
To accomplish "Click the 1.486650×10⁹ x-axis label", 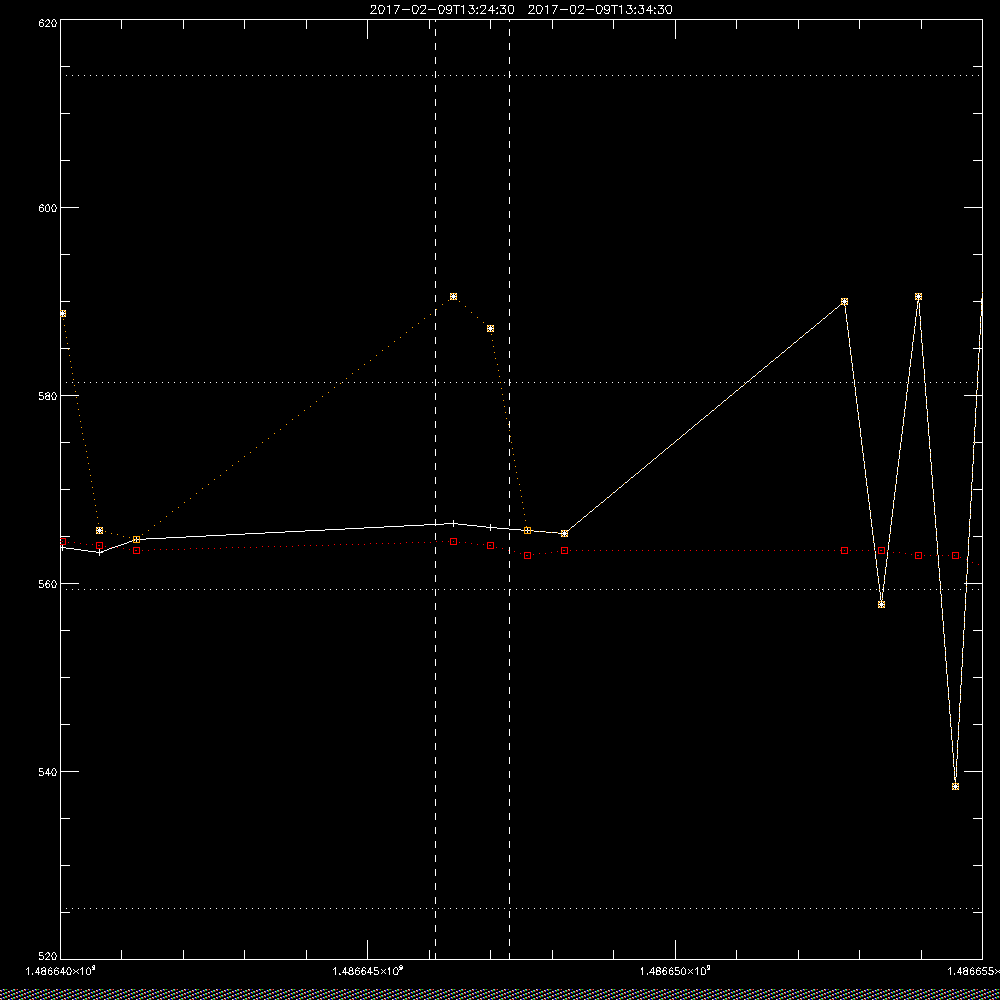I will pyautogui.click(x=676, y=971).
